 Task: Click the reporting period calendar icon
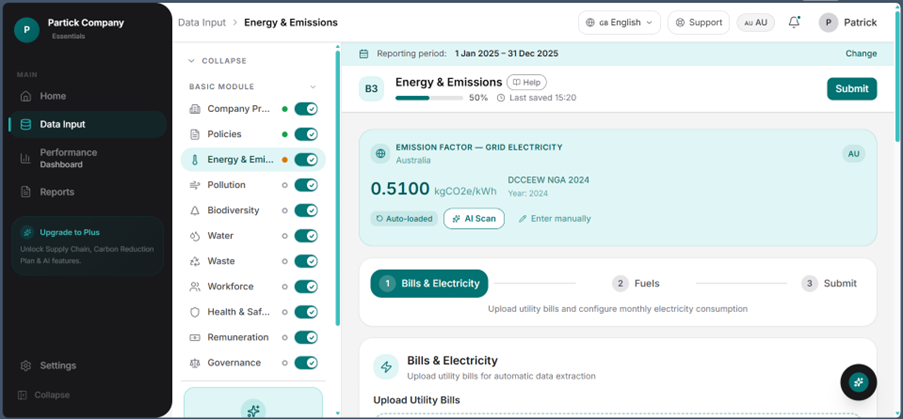pos(364,54)
